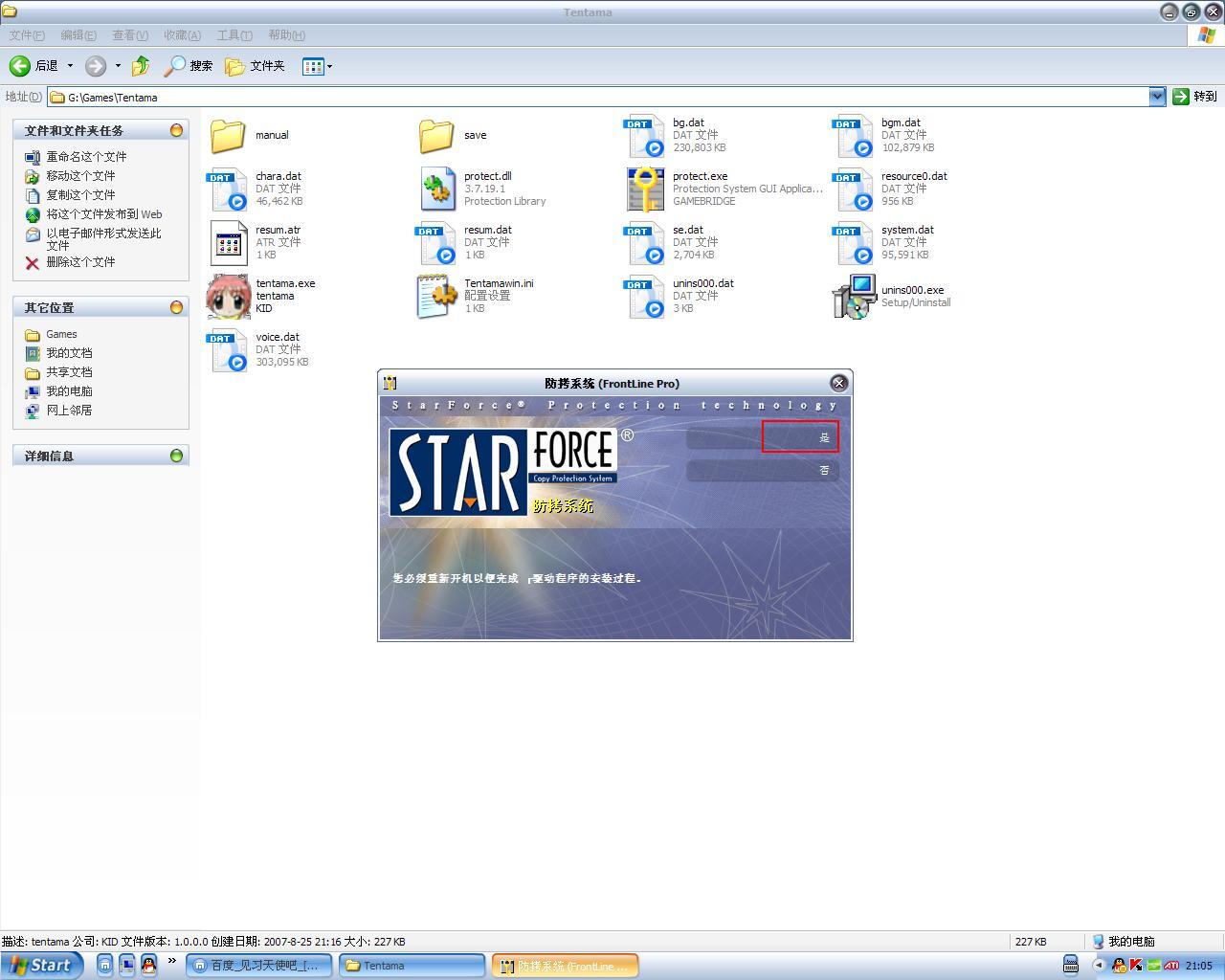Click 否 in the StarForce dialog
The height and width of the screenshot is (980, 1225).
click(763, 470)
